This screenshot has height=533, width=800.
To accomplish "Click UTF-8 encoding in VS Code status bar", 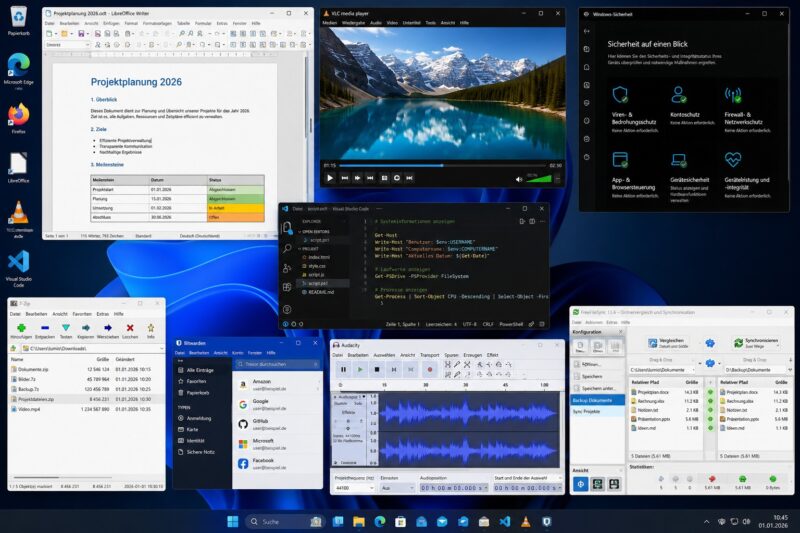I will click(469, 324).
